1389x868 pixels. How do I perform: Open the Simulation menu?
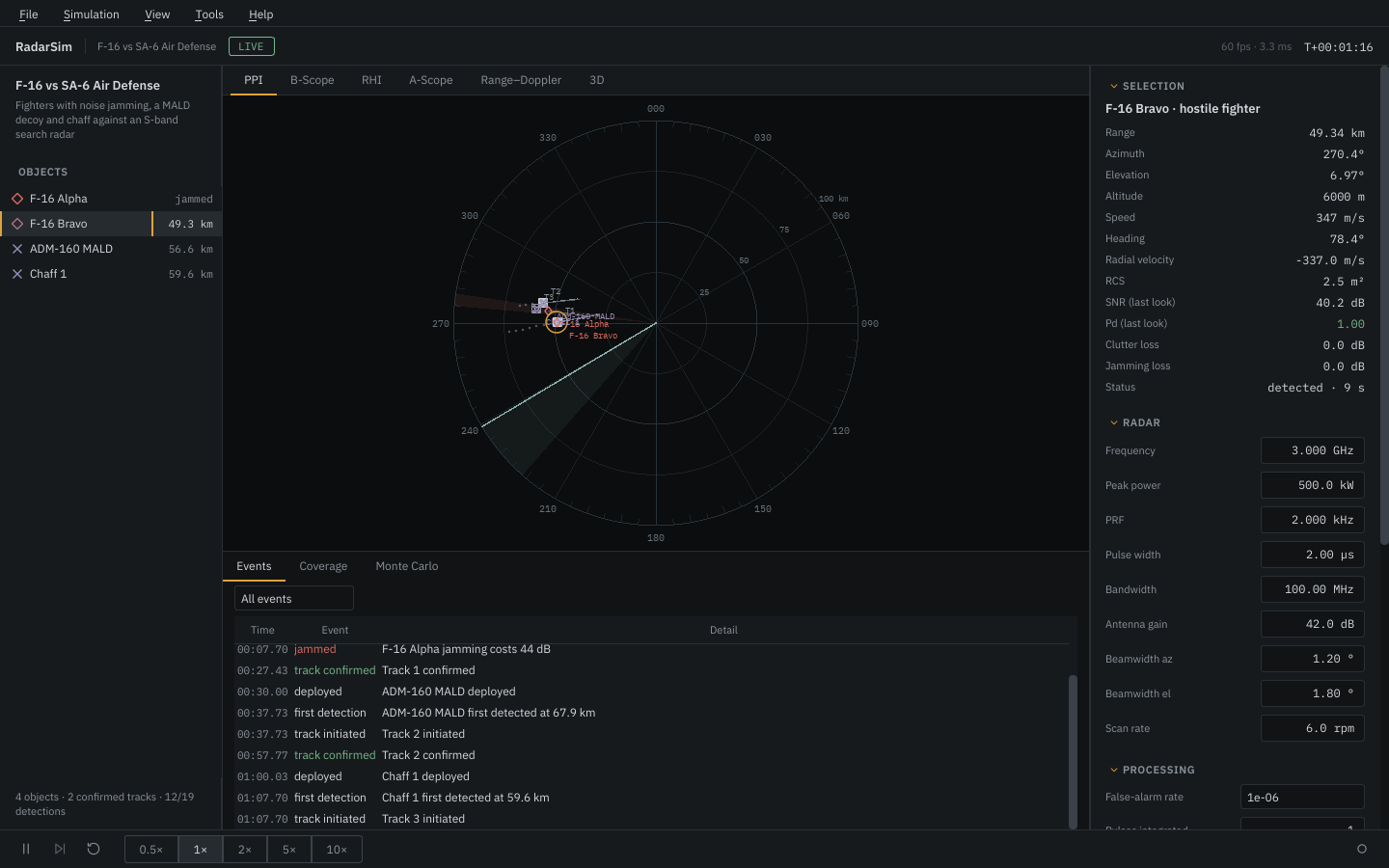(92, 14)
